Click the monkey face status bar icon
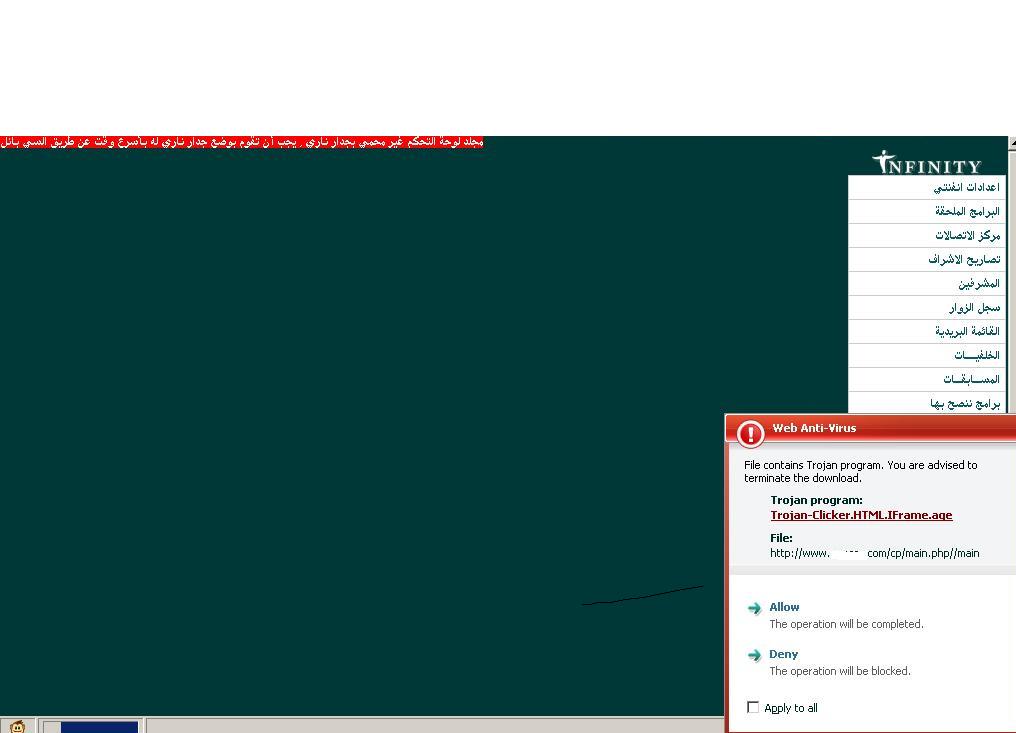This screenshot has width=1016, height=733. coord(17,726)
